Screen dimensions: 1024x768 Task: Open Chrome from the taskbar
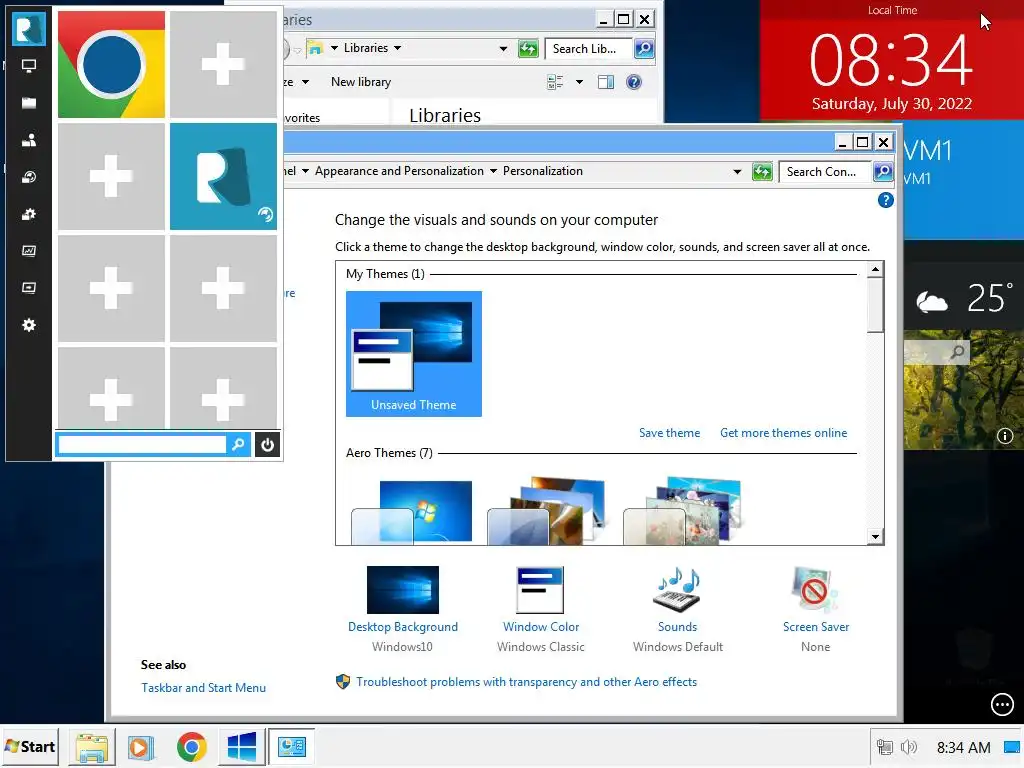click(x=191, y=747)
